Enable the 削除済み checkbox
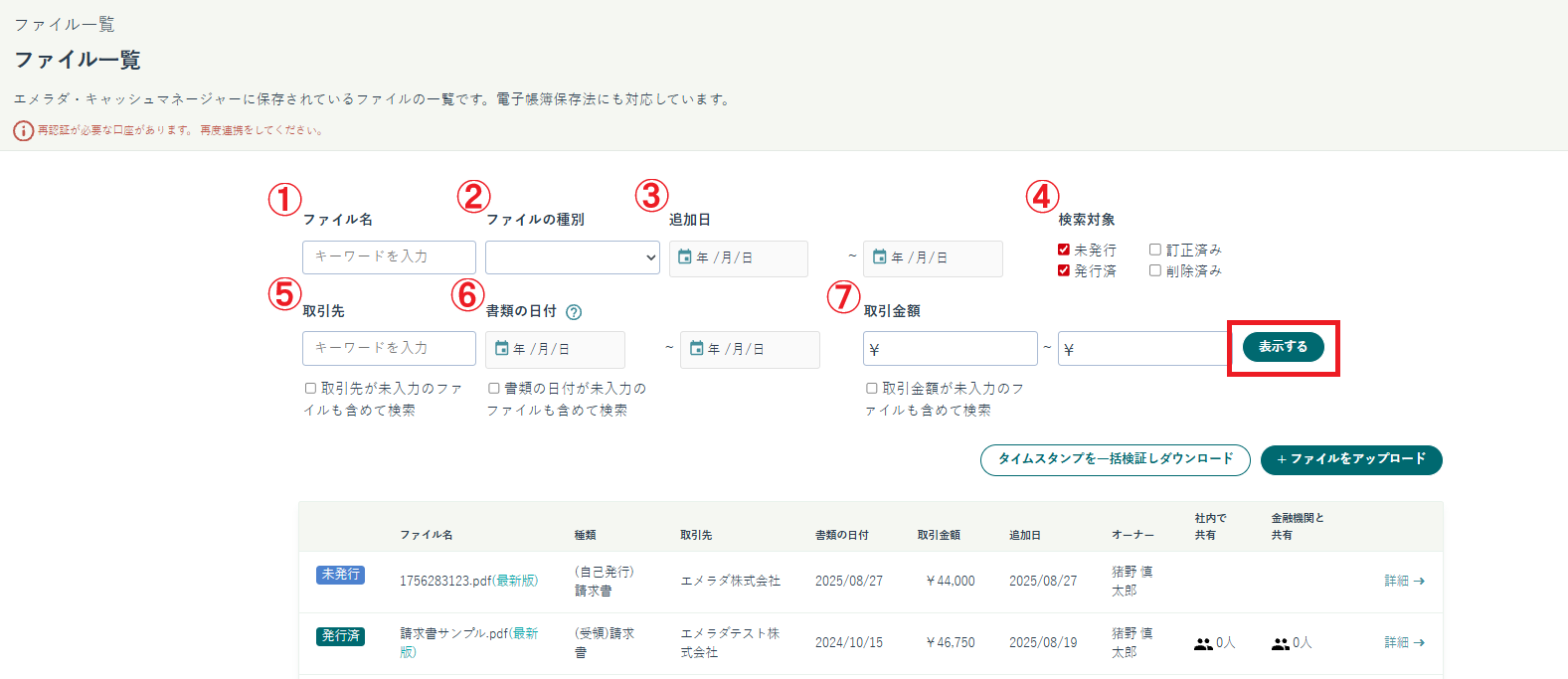 coord(1155,270)
